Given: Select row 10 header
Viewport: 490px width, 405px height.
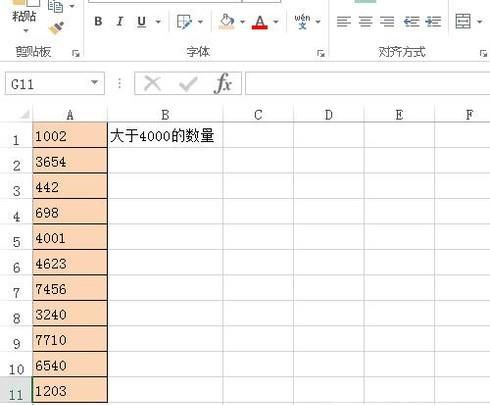Looking at the screenshot, I should pyautogui.click(x=16, y=365).
